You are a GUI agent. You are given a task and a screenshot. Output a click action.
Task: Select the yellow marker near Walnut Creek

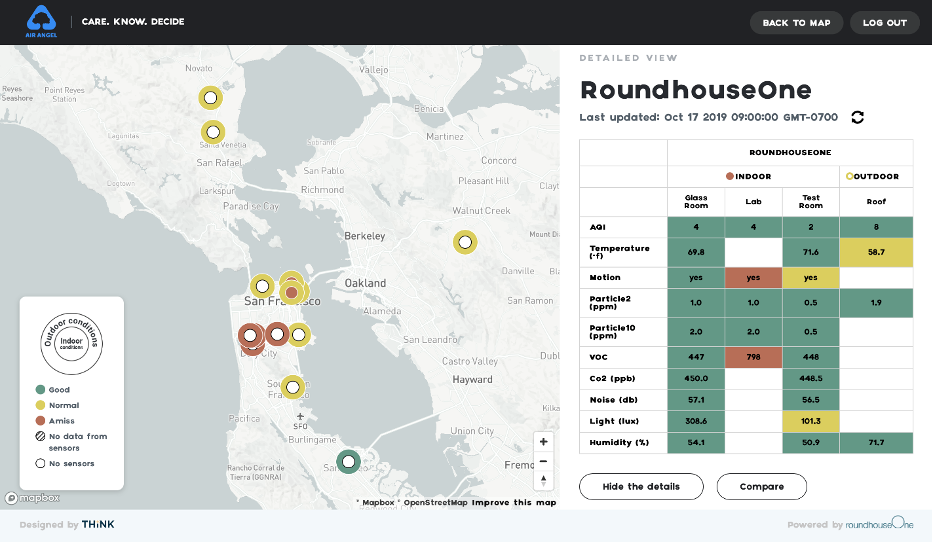point(465,242)
